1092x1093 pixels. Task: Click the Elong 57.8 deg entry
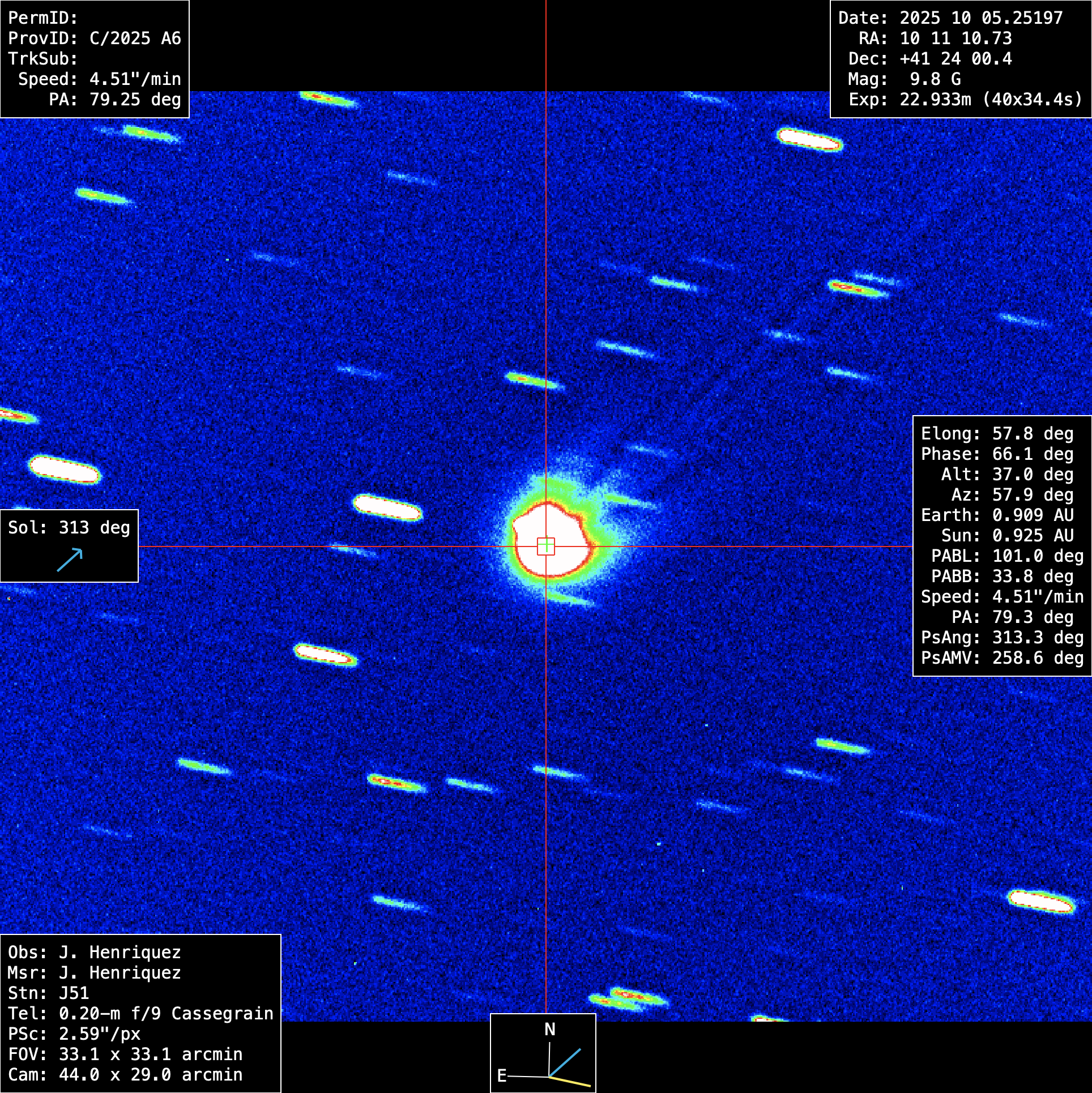click(996, 434)
